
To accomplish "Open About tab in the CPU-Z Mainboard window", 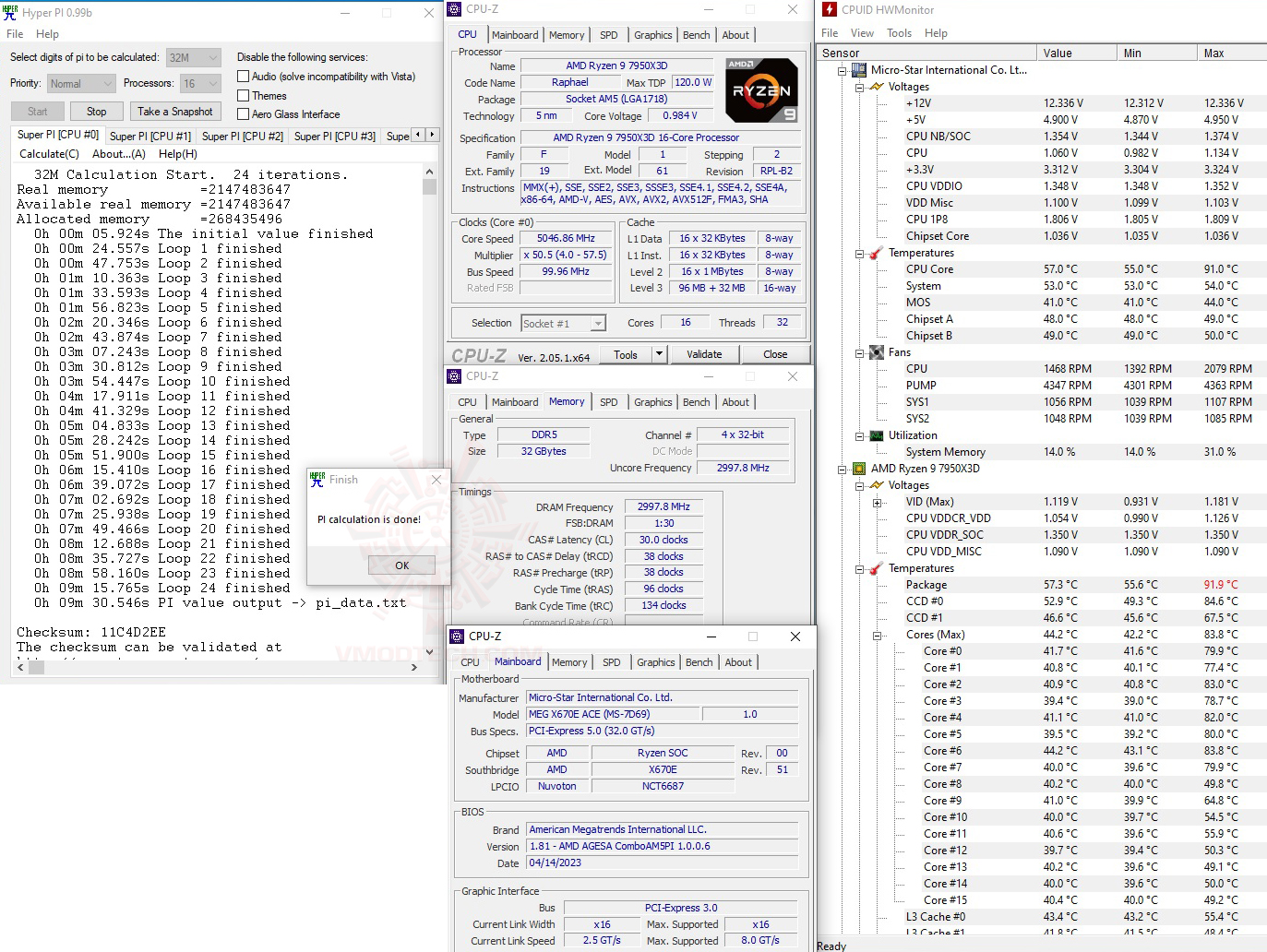I will pos(738,662).
